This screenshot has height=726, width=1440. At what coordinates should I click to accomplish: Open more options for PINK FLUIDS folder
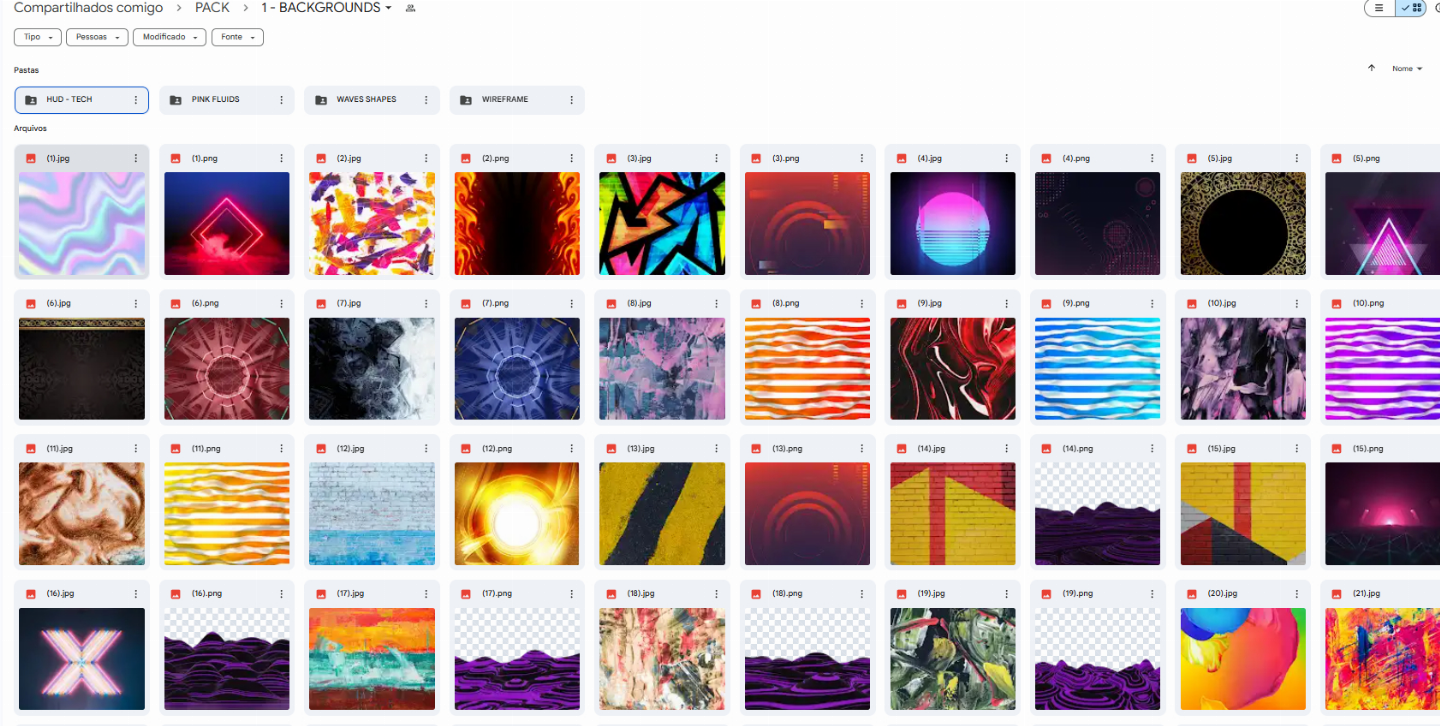tap(282, 100)
